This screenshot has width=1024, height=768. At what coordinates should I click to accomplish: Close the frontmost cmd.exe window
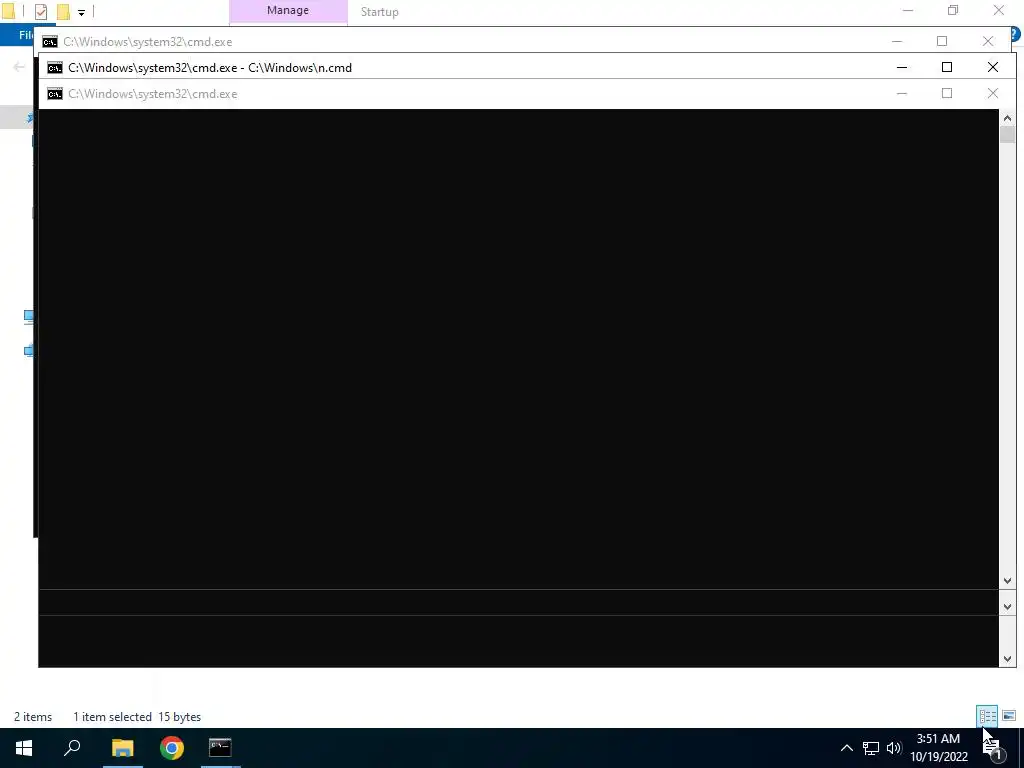(x=993, y=93)
